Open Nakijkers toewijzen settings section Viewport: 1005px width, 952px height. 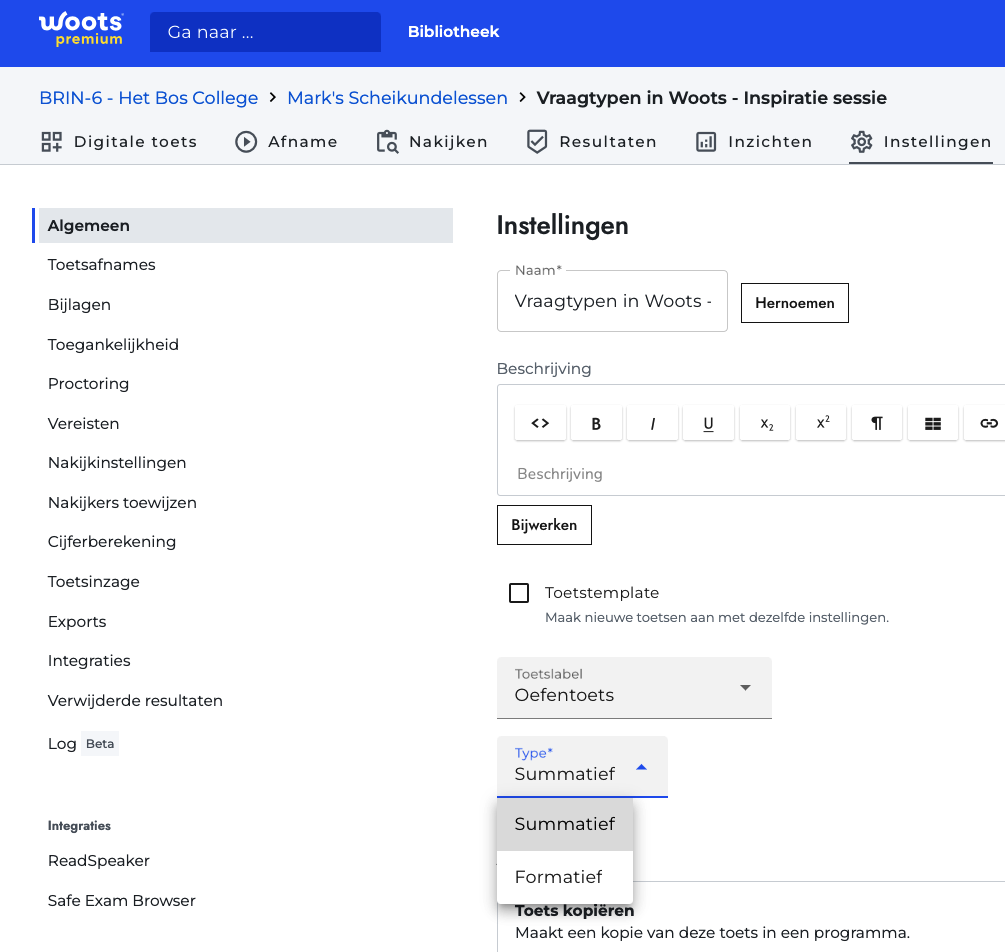[122, 503]
